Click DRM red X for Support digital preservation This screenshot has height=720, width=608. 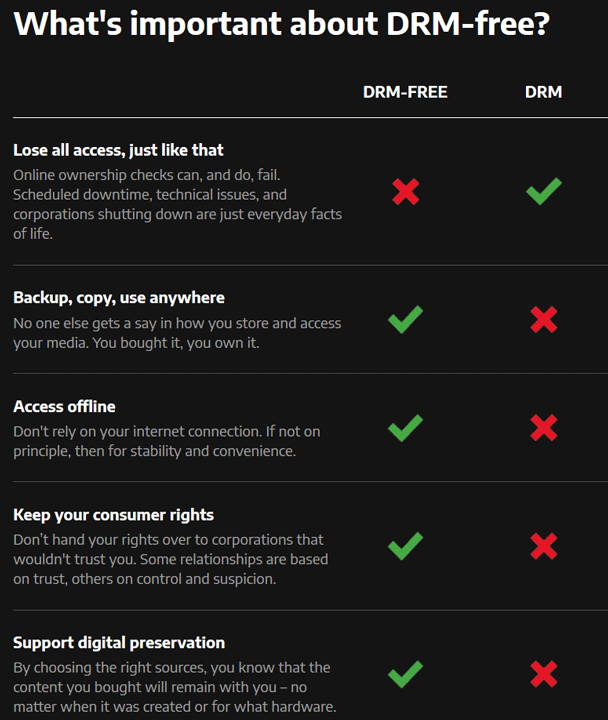pos(543,674)
